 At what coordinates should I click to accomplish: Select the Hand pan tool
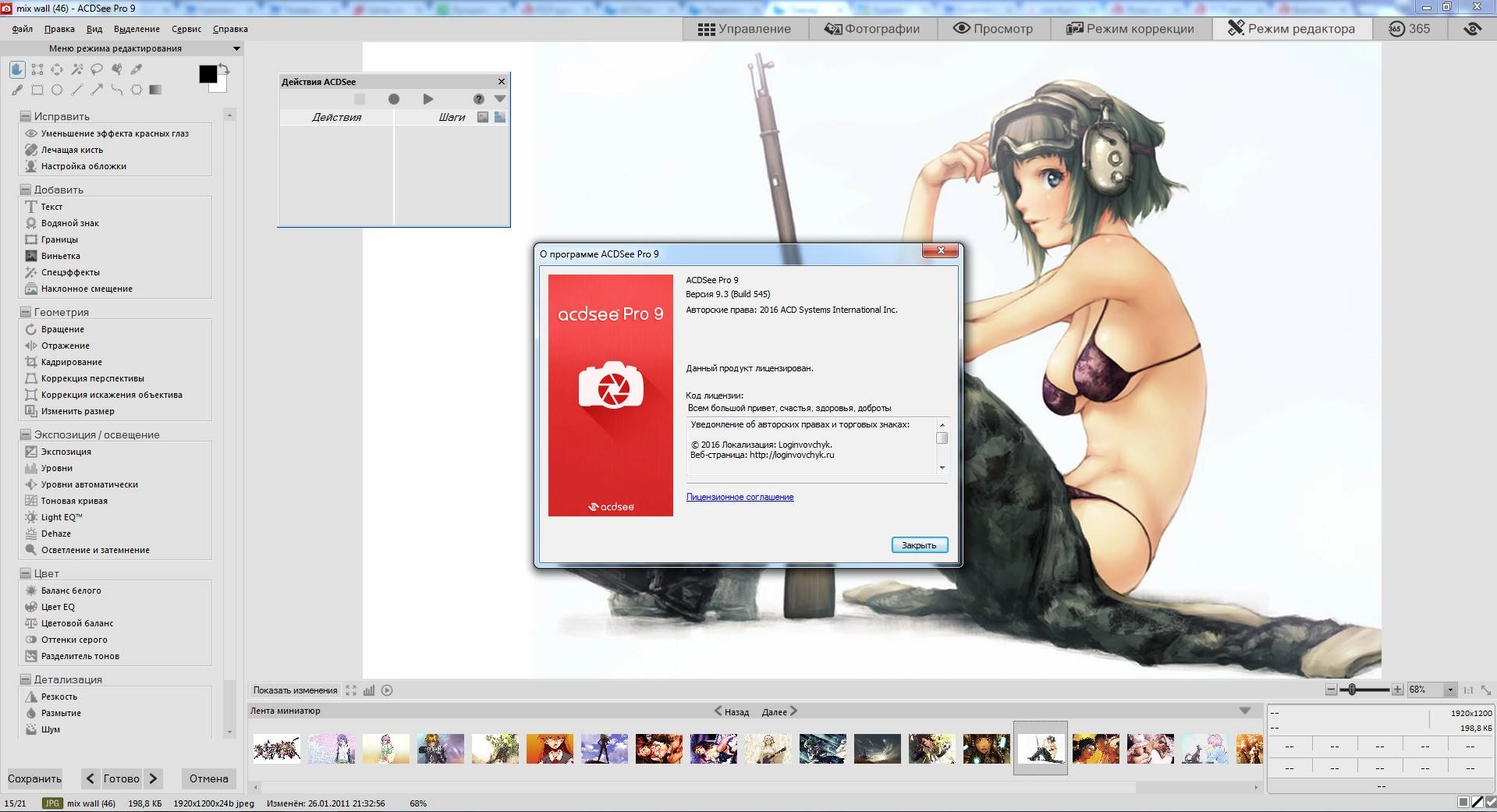click(x=17, y=69)
